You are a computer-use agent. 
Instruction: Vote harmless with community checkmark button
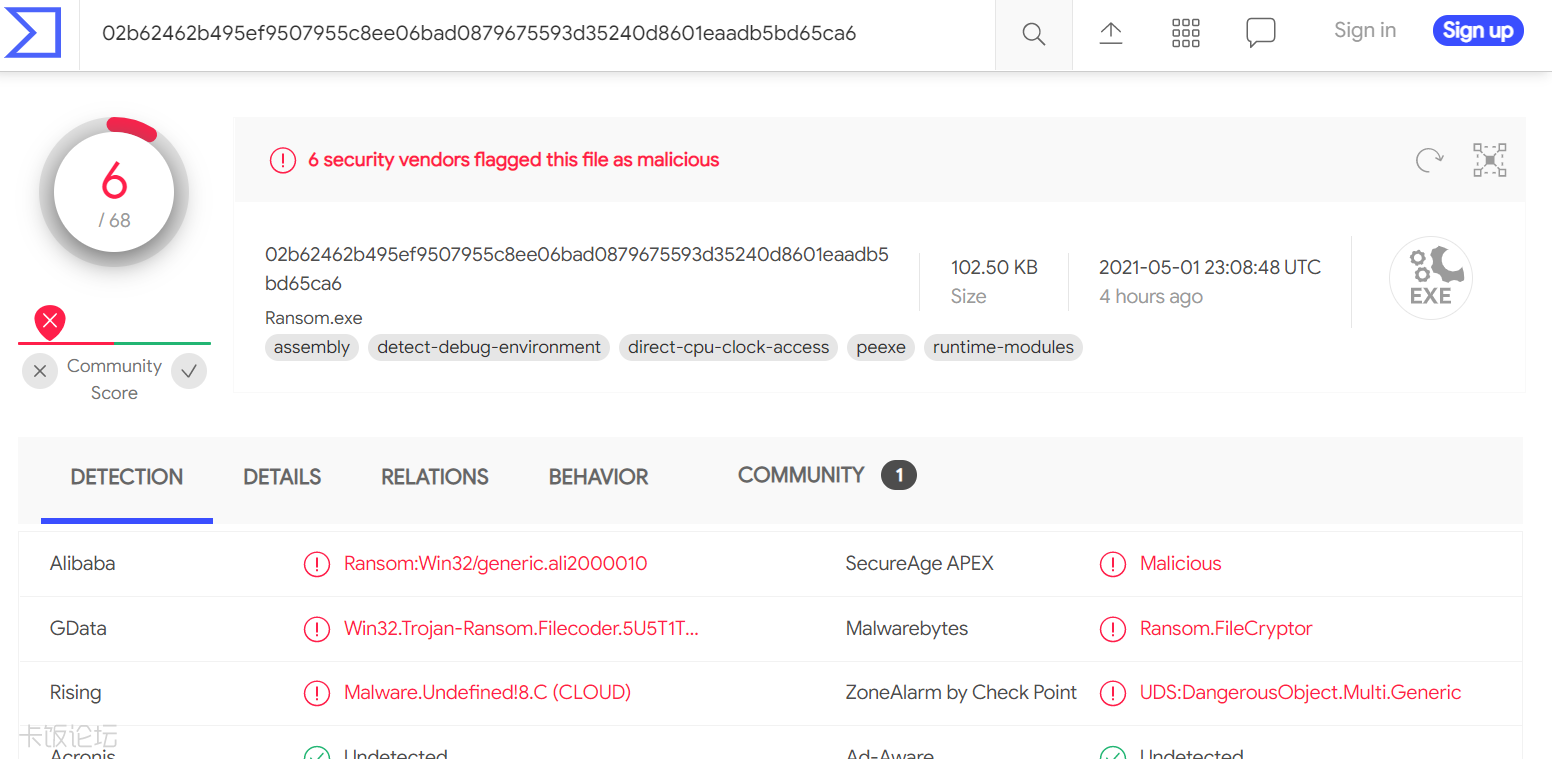point(189,372)
